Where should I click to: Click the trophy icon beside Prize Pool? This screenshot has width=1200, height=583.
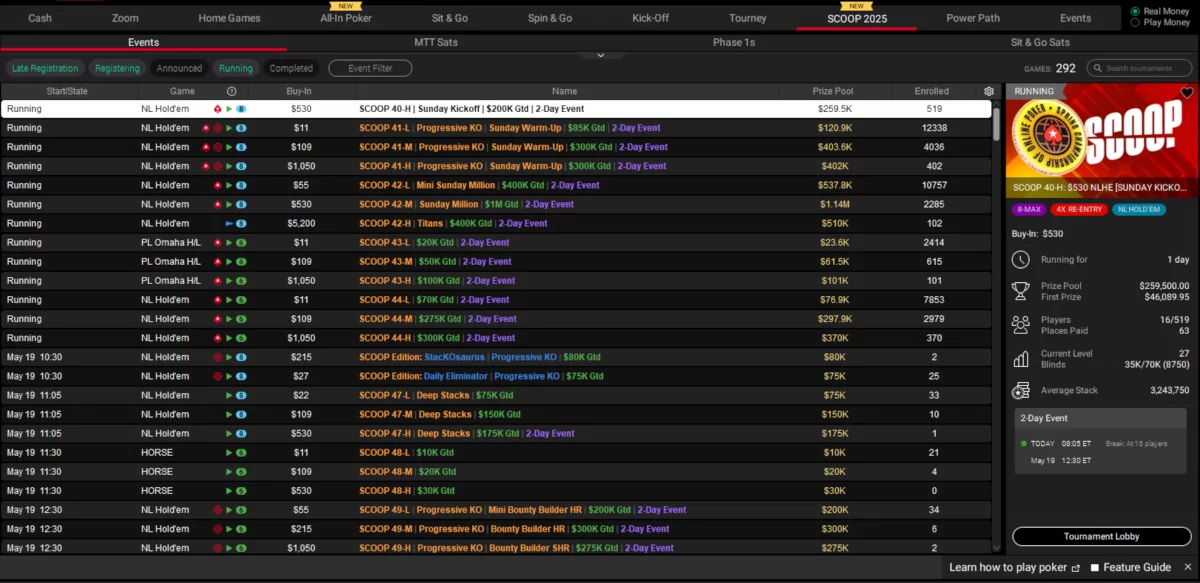1021,291
